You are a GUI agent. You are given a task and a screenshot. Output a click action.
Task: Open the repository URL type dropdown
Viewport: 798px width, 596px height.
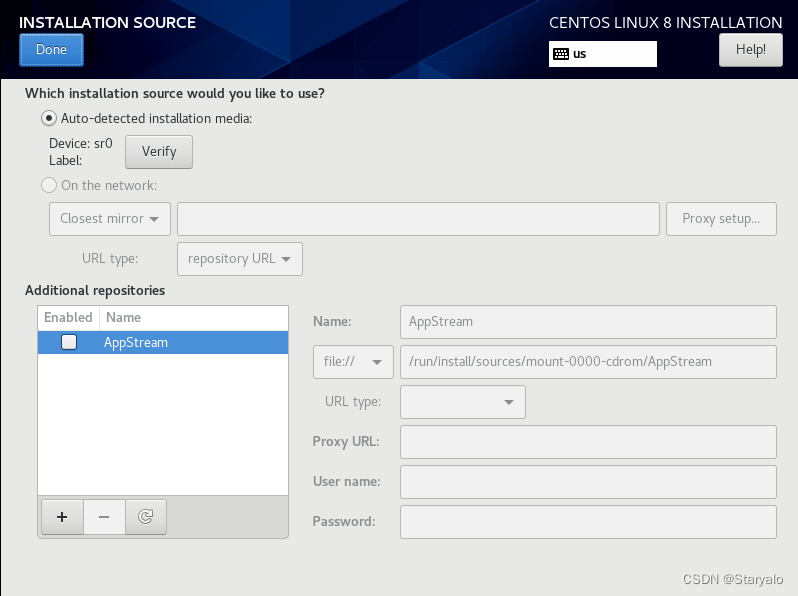240,259
